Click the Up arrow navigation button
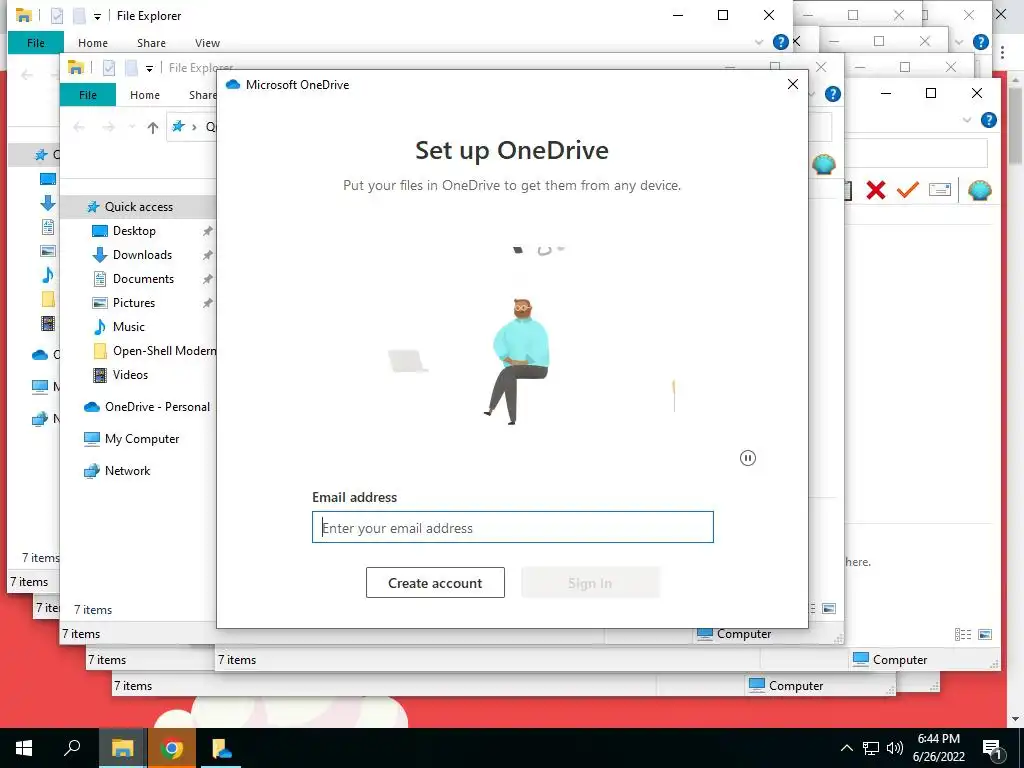1024x768 pixels. (x=152, y=127)
